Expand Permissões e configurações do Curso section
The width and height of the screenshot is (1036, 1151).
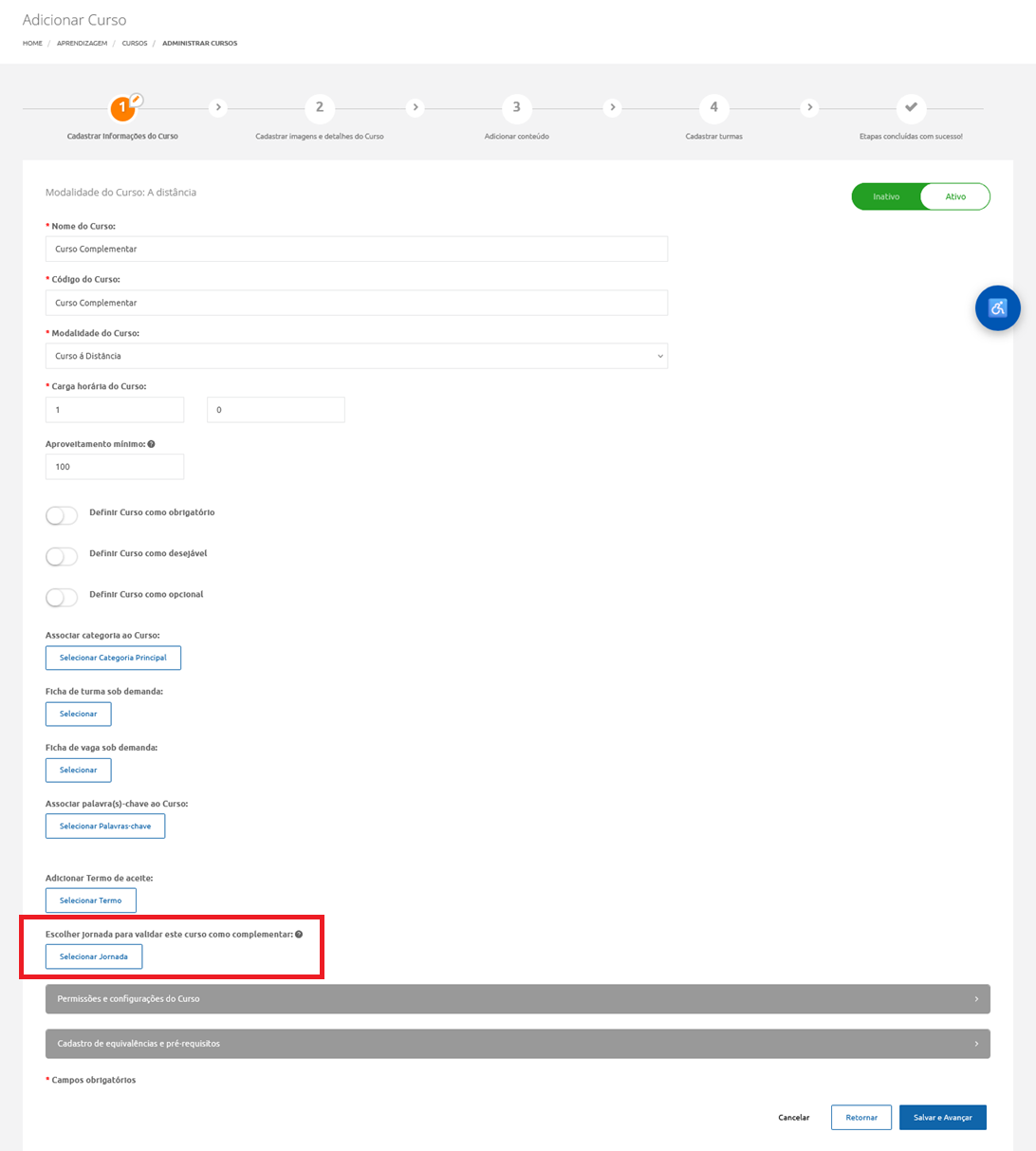517,999
